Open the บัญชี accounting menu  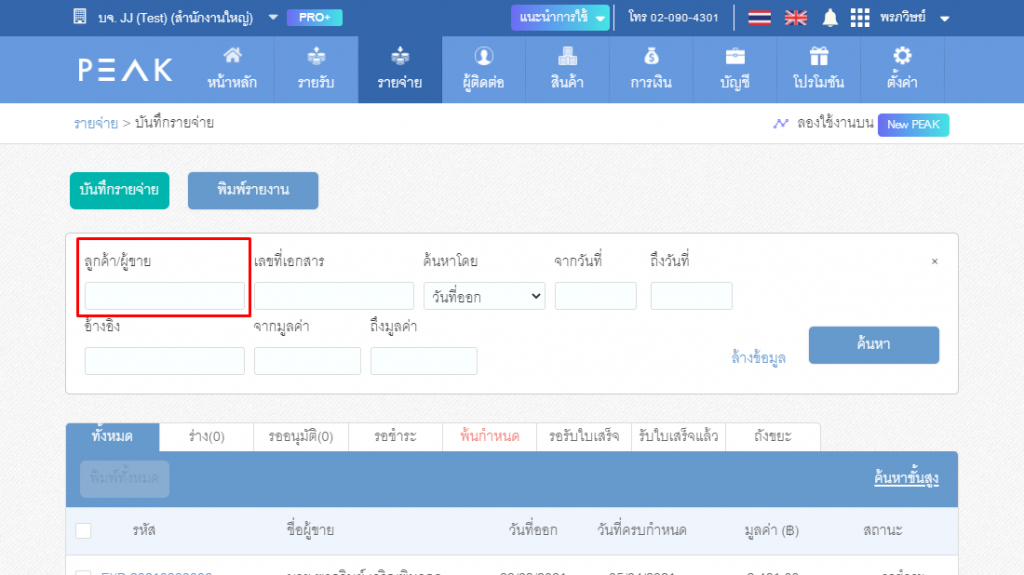click(x=735, y=69)
